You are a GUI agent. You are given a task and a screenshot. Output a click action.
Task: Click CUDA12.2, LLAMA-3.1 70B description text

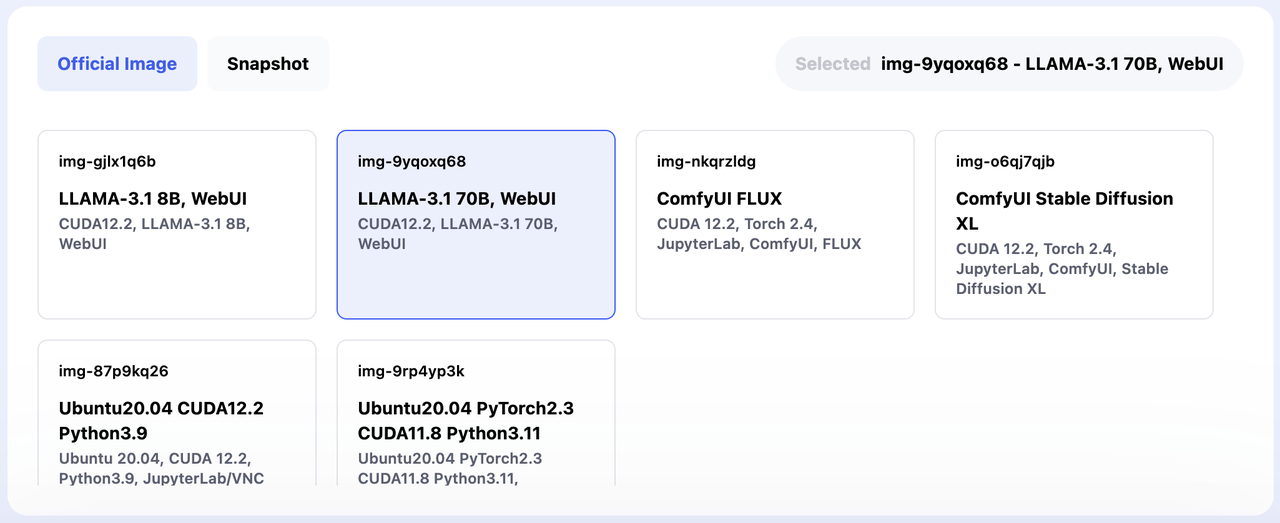[x=458, y=234]
